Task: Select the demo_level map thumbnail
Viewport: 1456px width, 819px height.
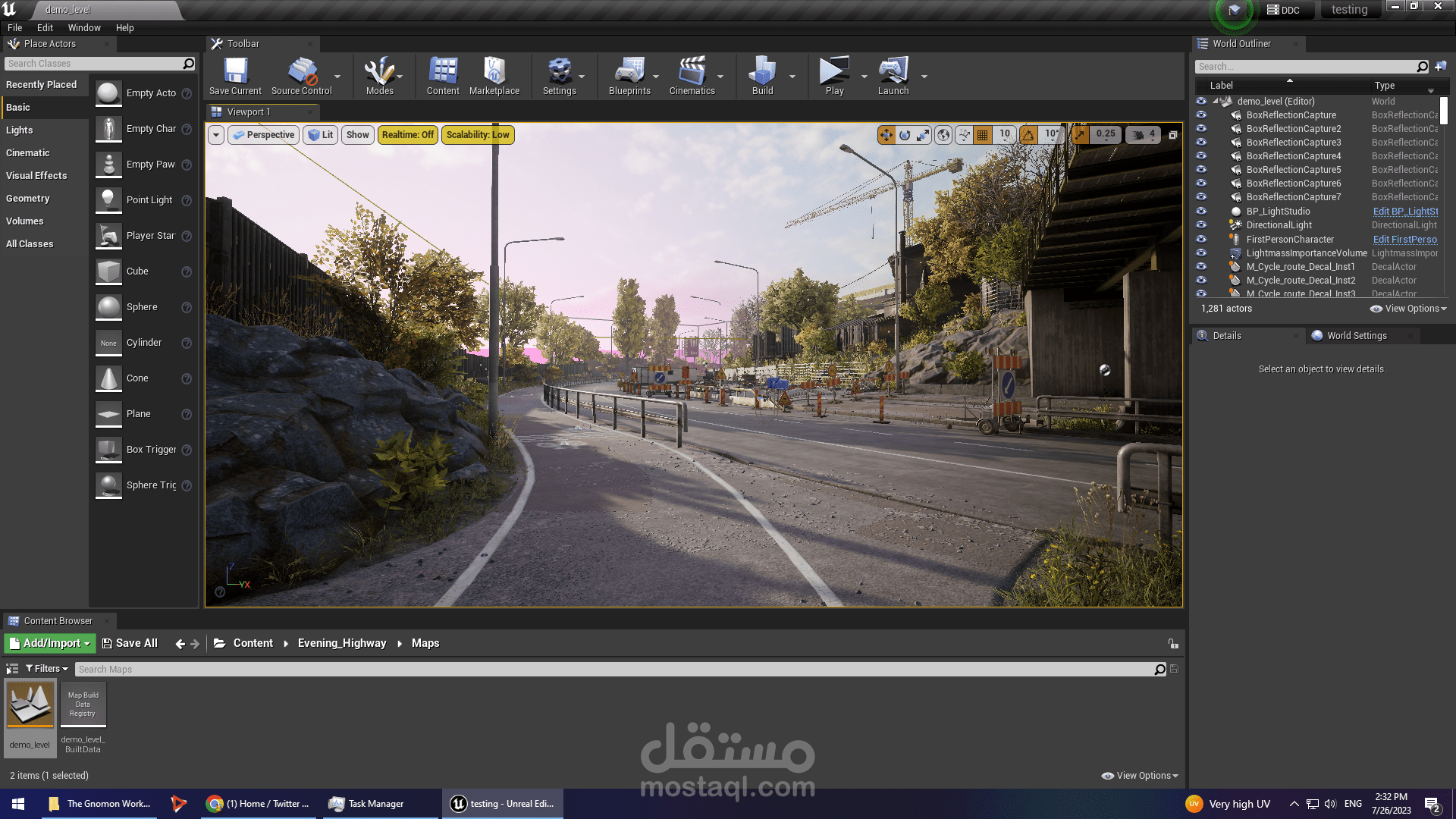Action: pos(30,705)
